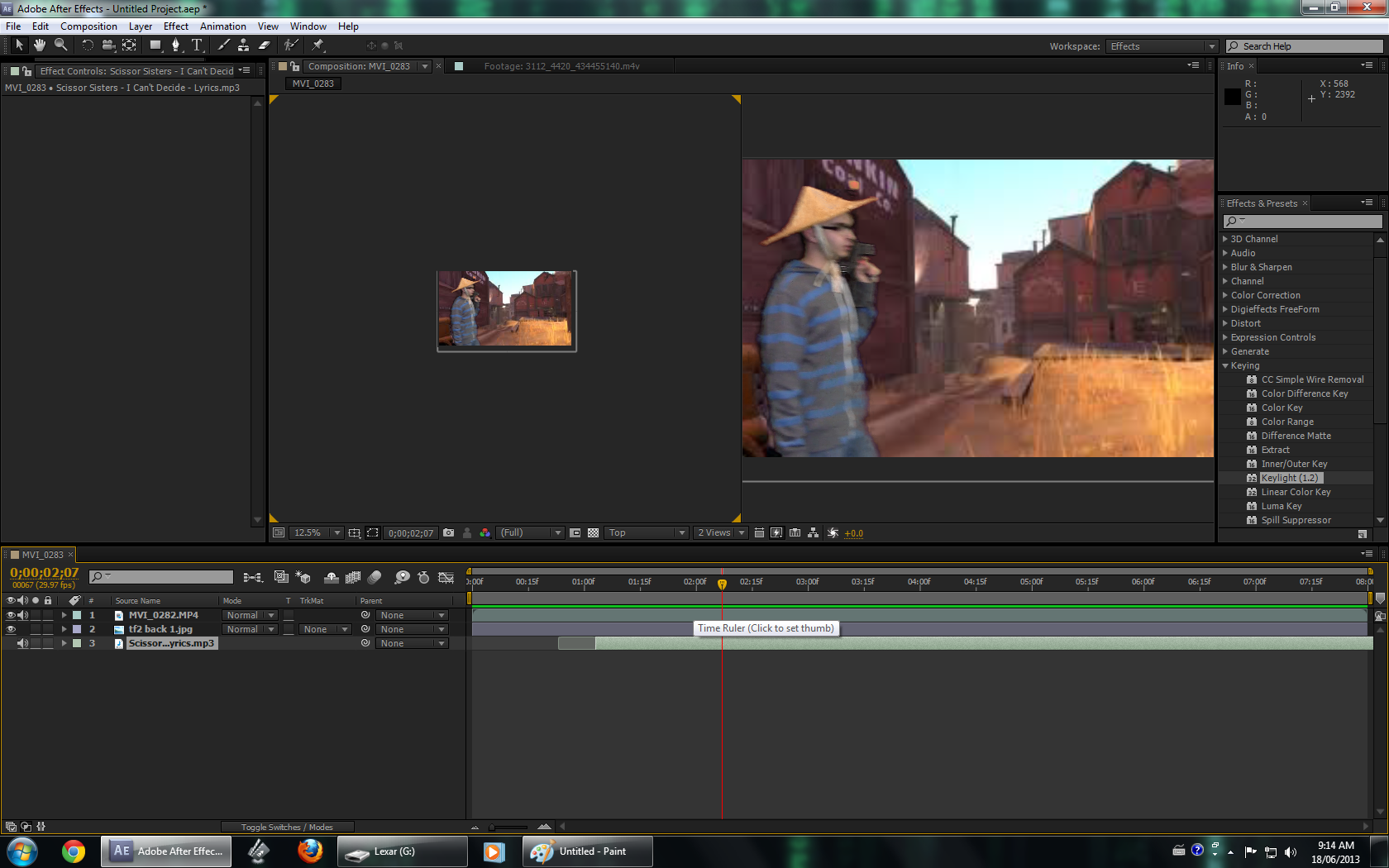Viewport: 1389px width, 868px height.
Task: Select the Roto Brush tool
Action: tap(290, 45)
